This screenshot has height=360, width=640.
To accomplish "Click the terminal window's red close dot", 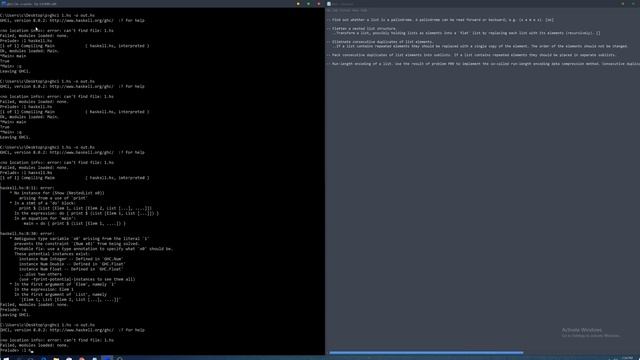I will tap(319, 4).
